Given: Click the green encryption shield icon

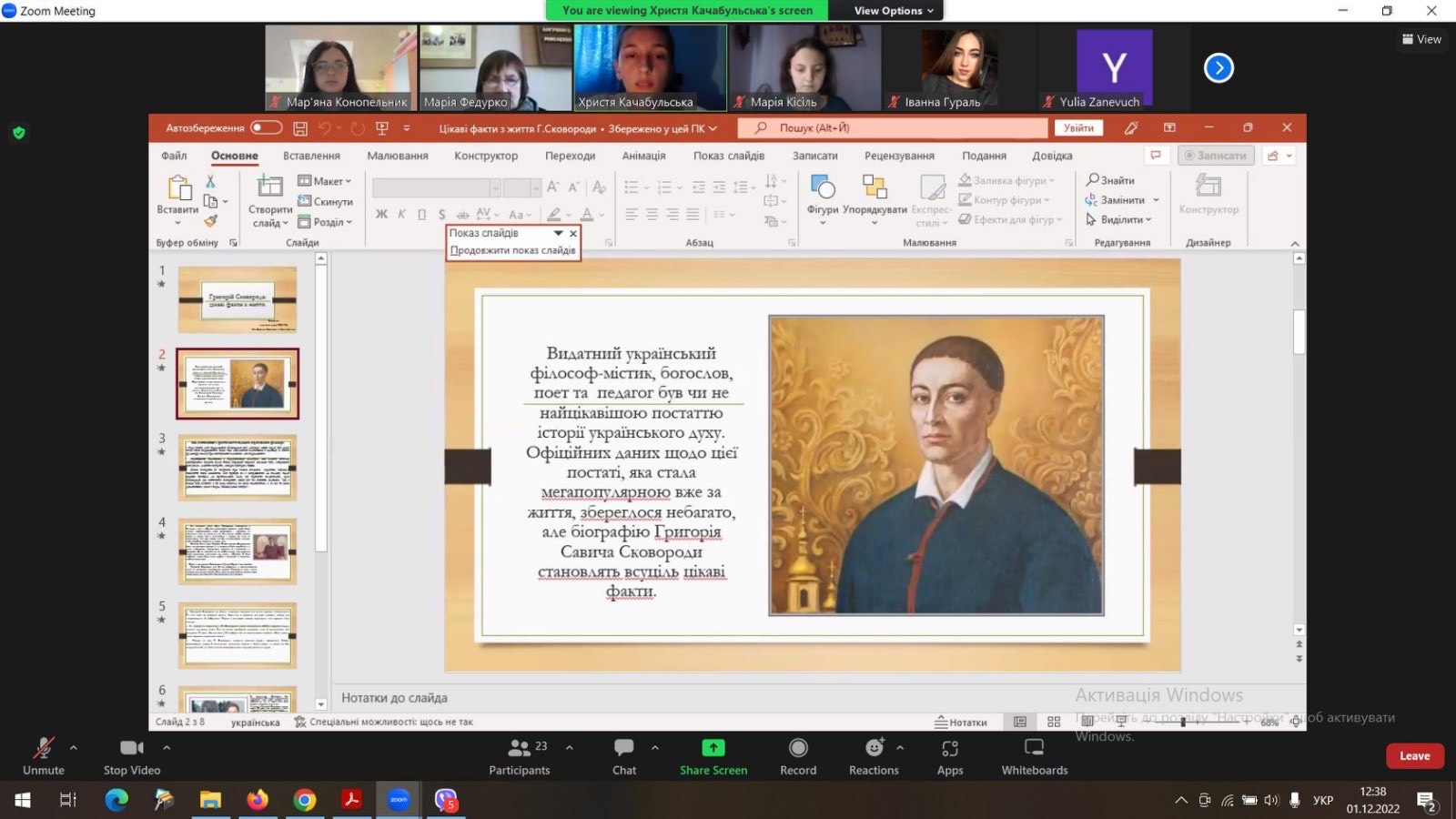Looking at the screenshot, I should (19, 133).
